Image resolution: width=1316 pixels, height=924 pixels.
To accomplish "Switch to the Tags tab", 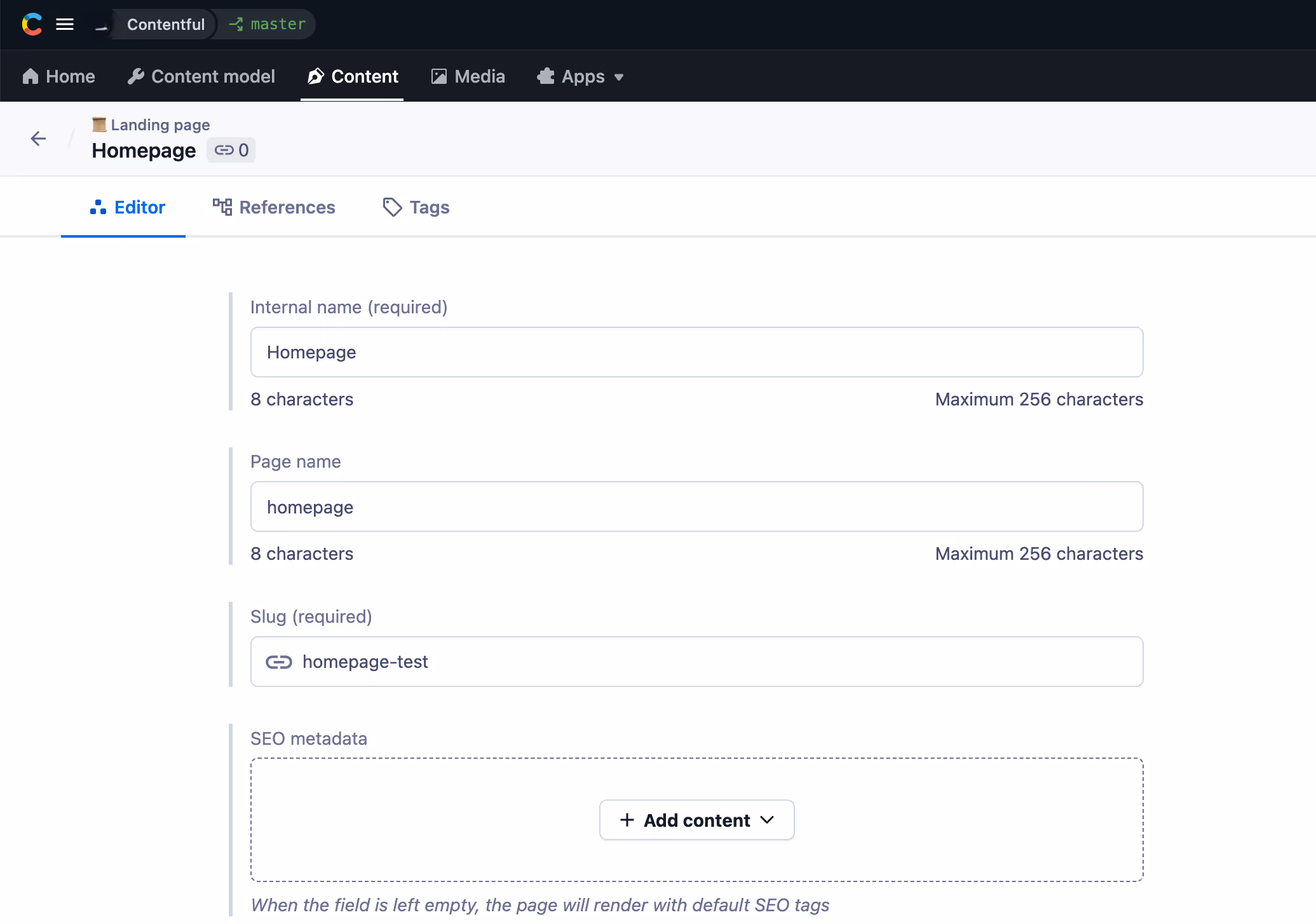I will tap(416, 207).
